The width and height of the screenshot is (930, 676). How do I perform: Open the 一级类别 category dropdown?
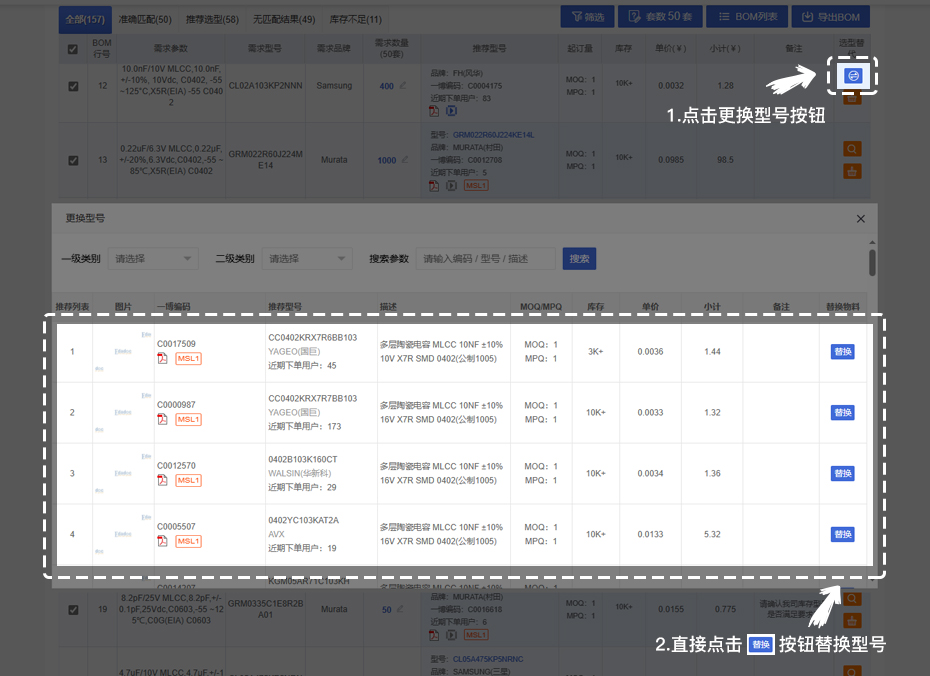152,258
